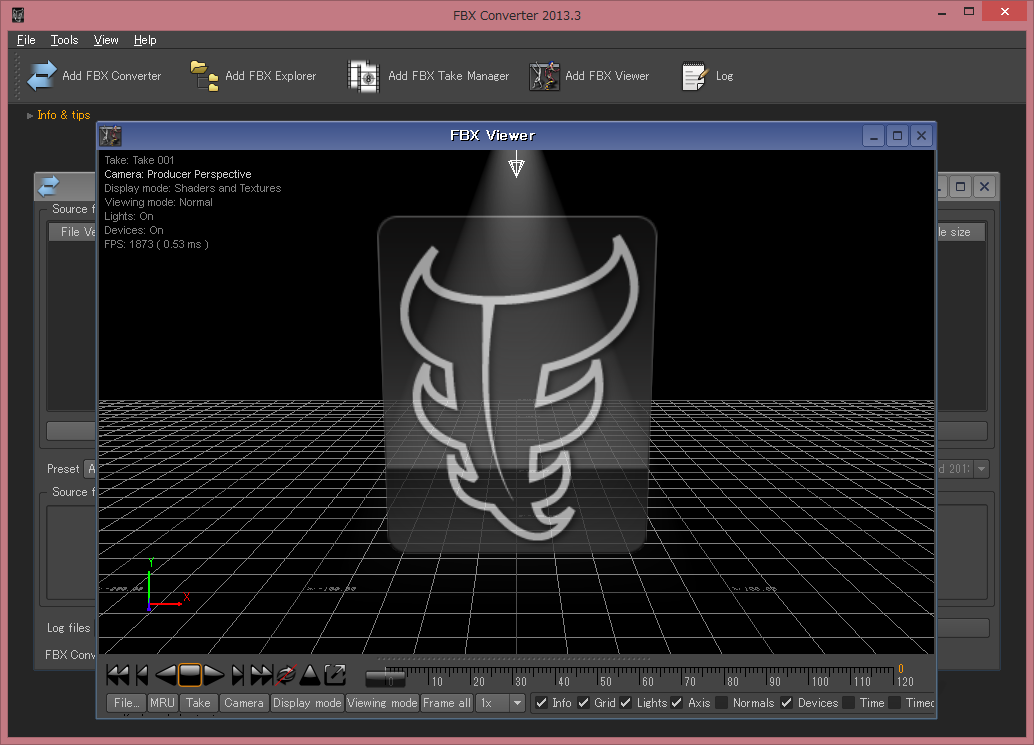This screenshot has height=745, width=1034.
Task: Close the background FBX Converter panel
Action: coord(985,187)
